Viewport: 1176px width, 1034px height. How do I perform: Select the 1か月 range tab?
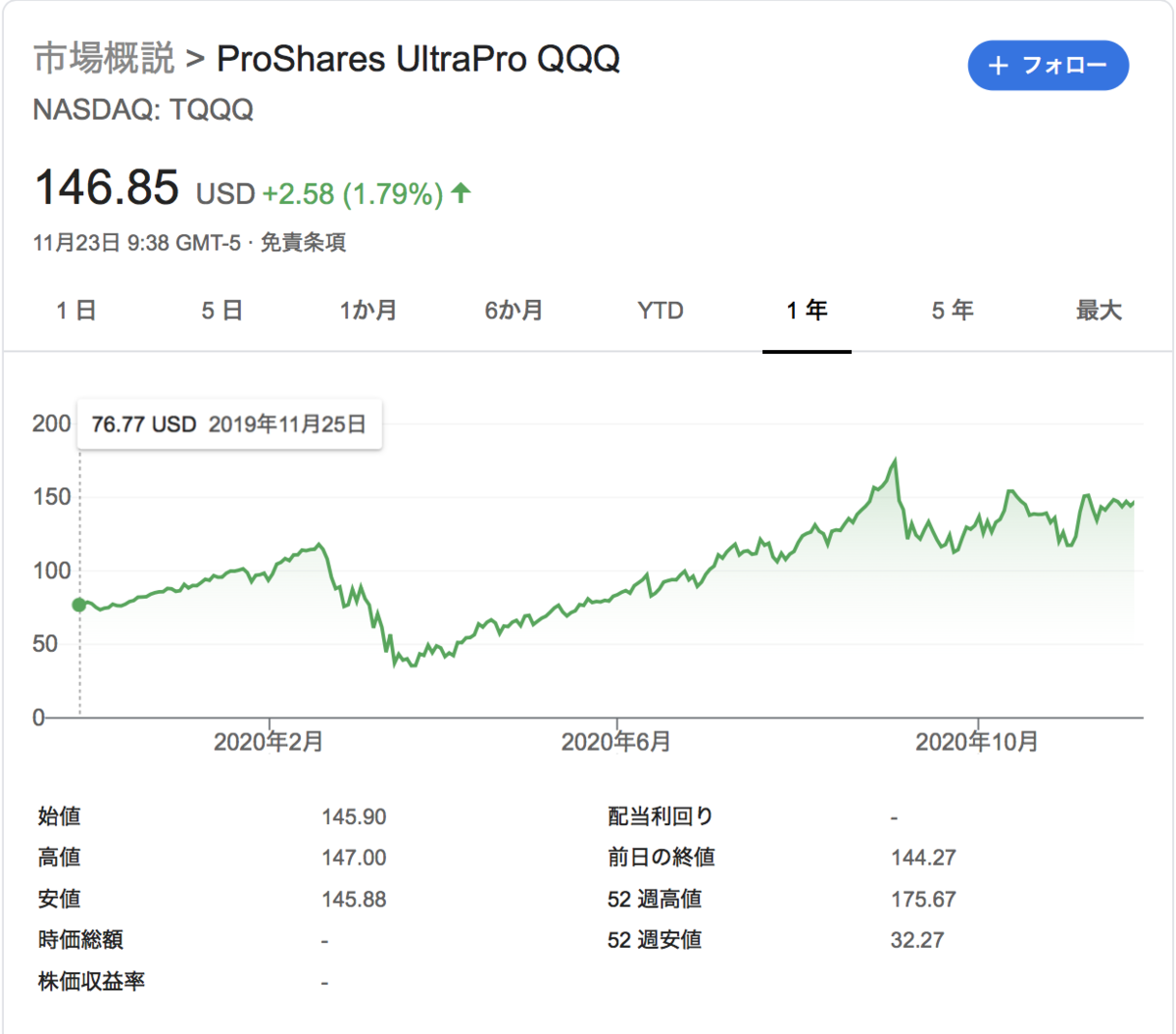(x=368, y=311)
